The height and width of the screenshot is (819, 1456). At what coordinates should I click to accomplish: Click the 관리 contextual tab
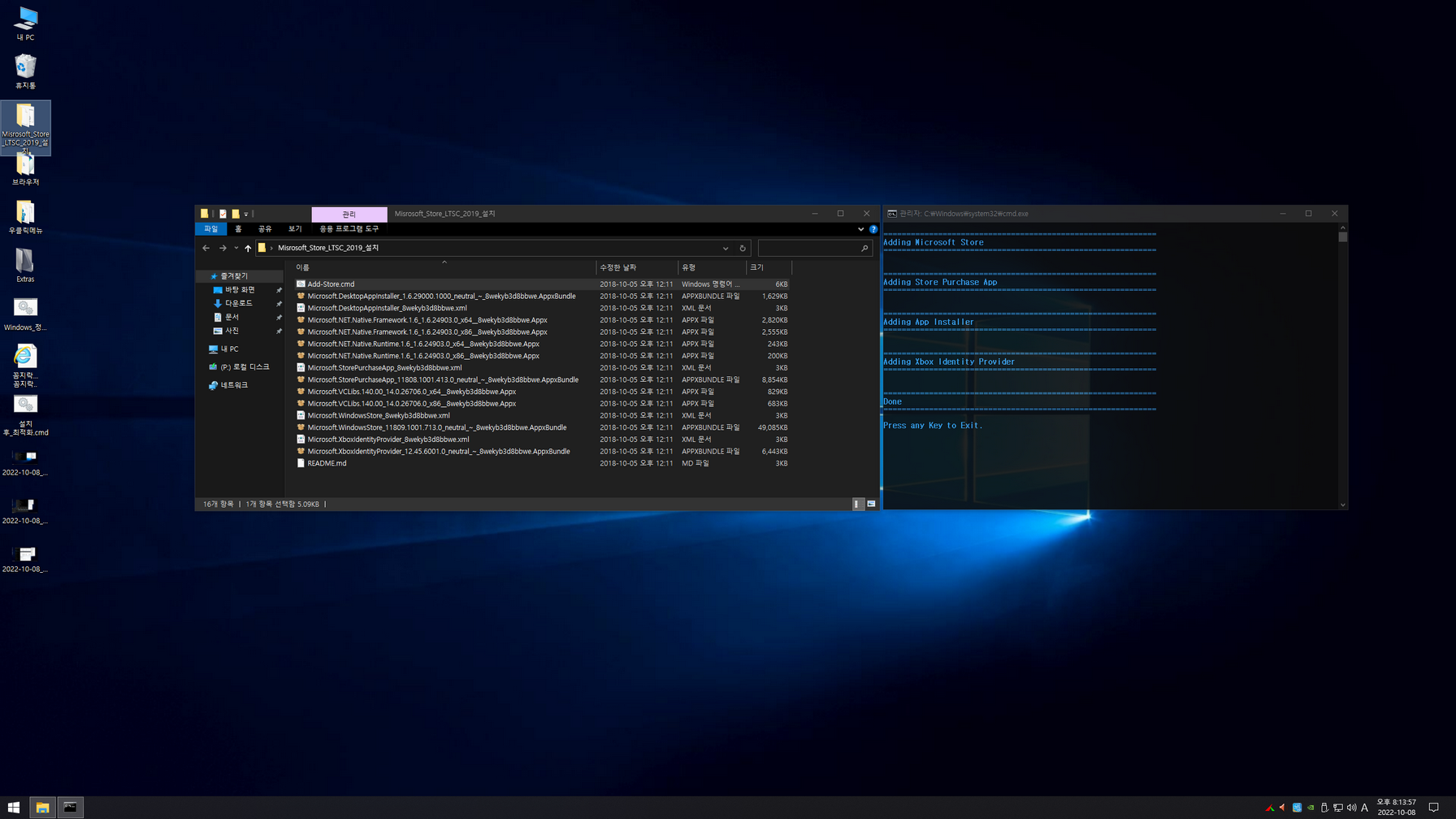tap(349, 214)
